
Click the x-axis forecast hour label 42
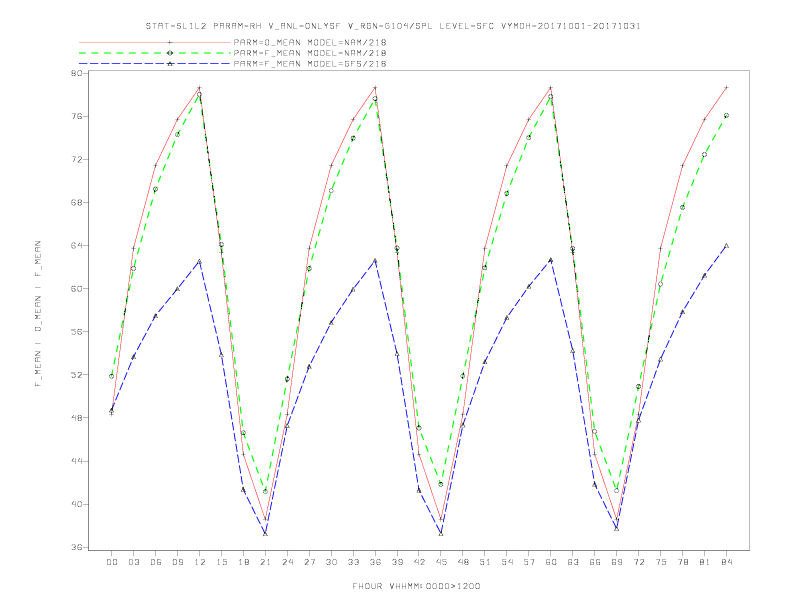tap(419, 562)
